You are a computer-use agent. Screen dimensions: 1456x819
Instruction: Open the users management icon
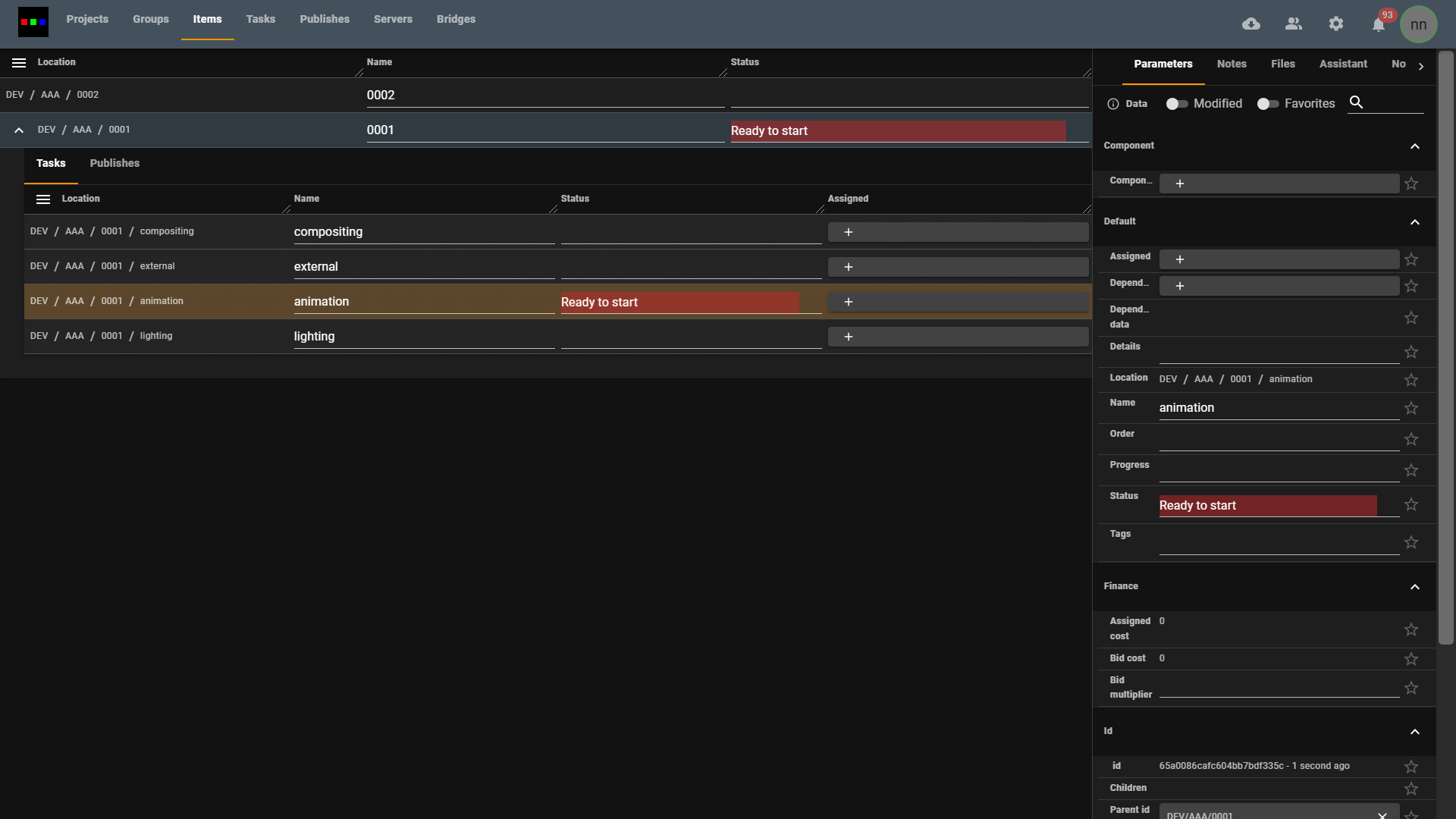point(1294,24)
